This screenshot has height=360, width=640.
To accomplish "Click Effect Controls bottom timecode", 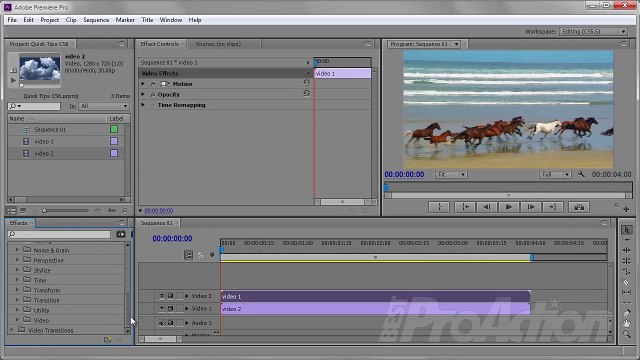I will 159,211.
